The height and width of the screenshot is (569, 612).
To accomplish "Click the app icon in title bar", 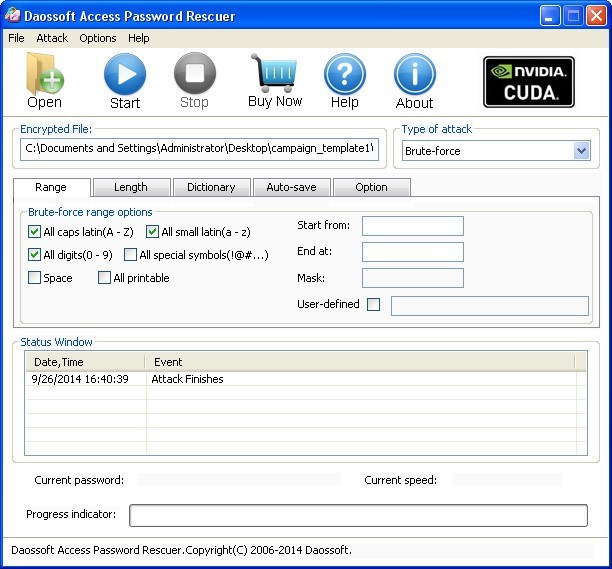I will click(12, 16).
